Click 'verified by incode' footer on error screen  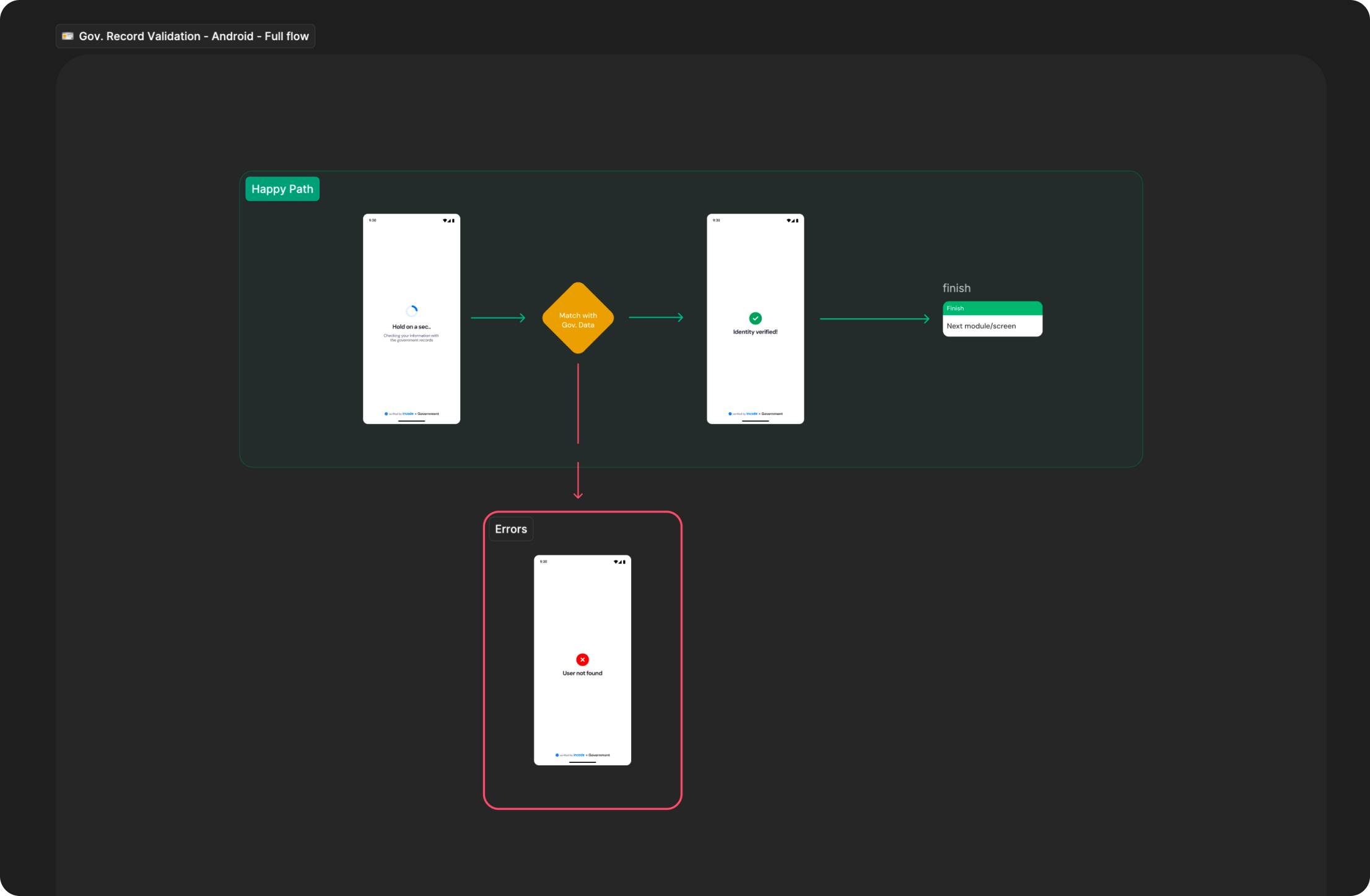(x=582, y=755)
